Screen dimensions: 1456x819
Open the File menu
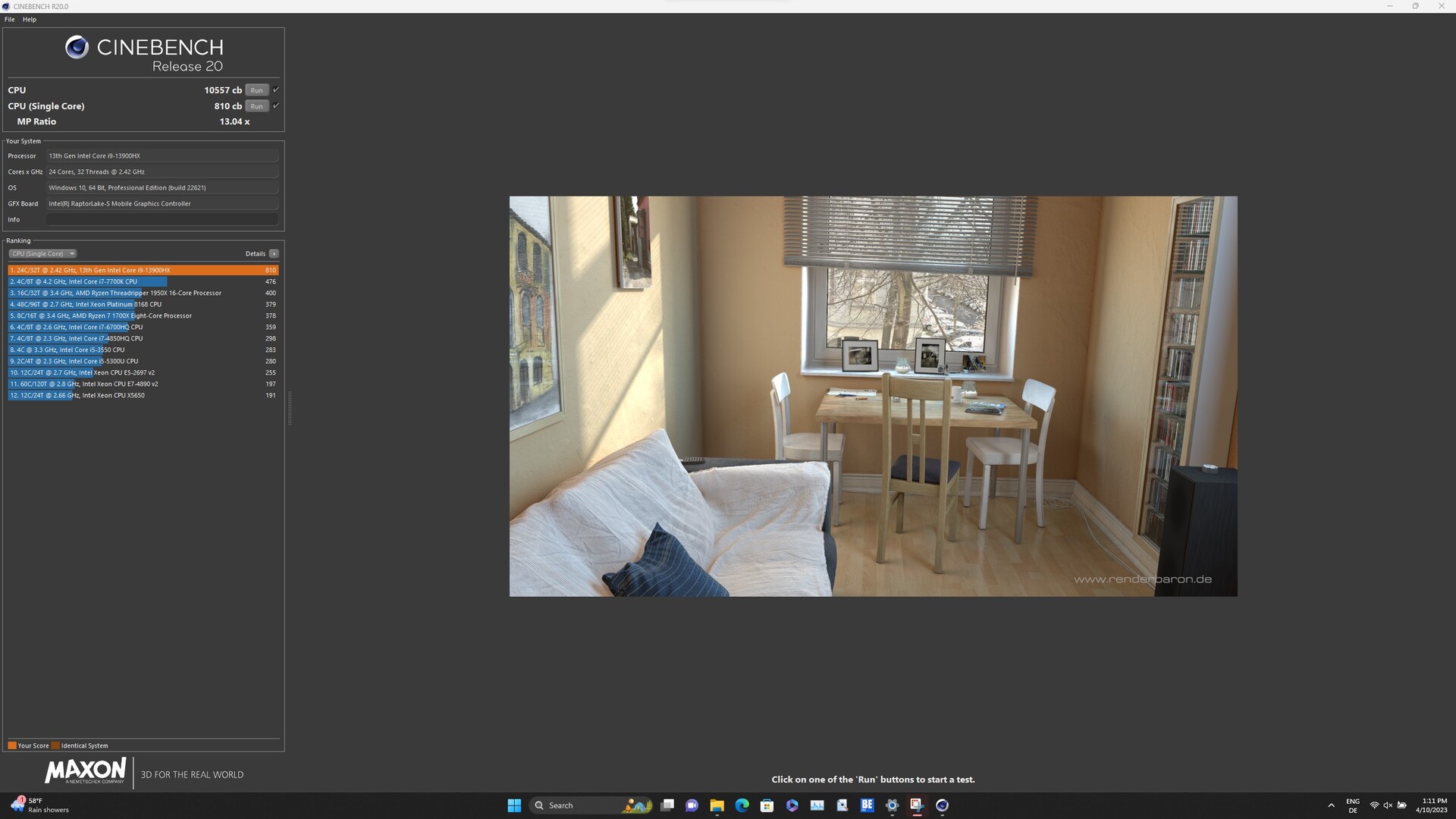[x=9, y=20]
